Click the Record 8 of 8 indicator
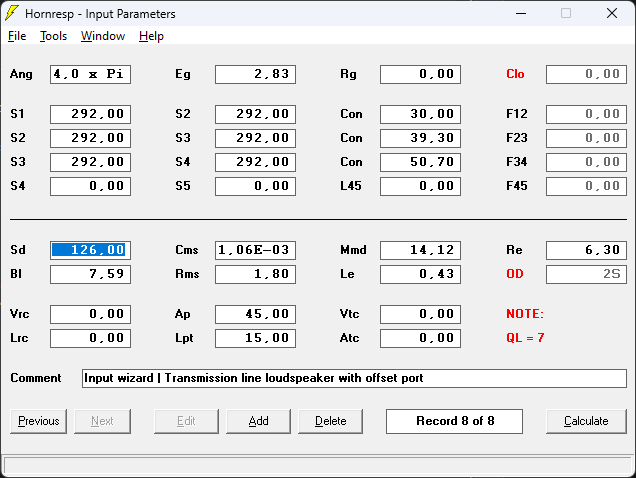Image resolution: width=636 pixels, height=478 pixels. click(x=454, y=421)
